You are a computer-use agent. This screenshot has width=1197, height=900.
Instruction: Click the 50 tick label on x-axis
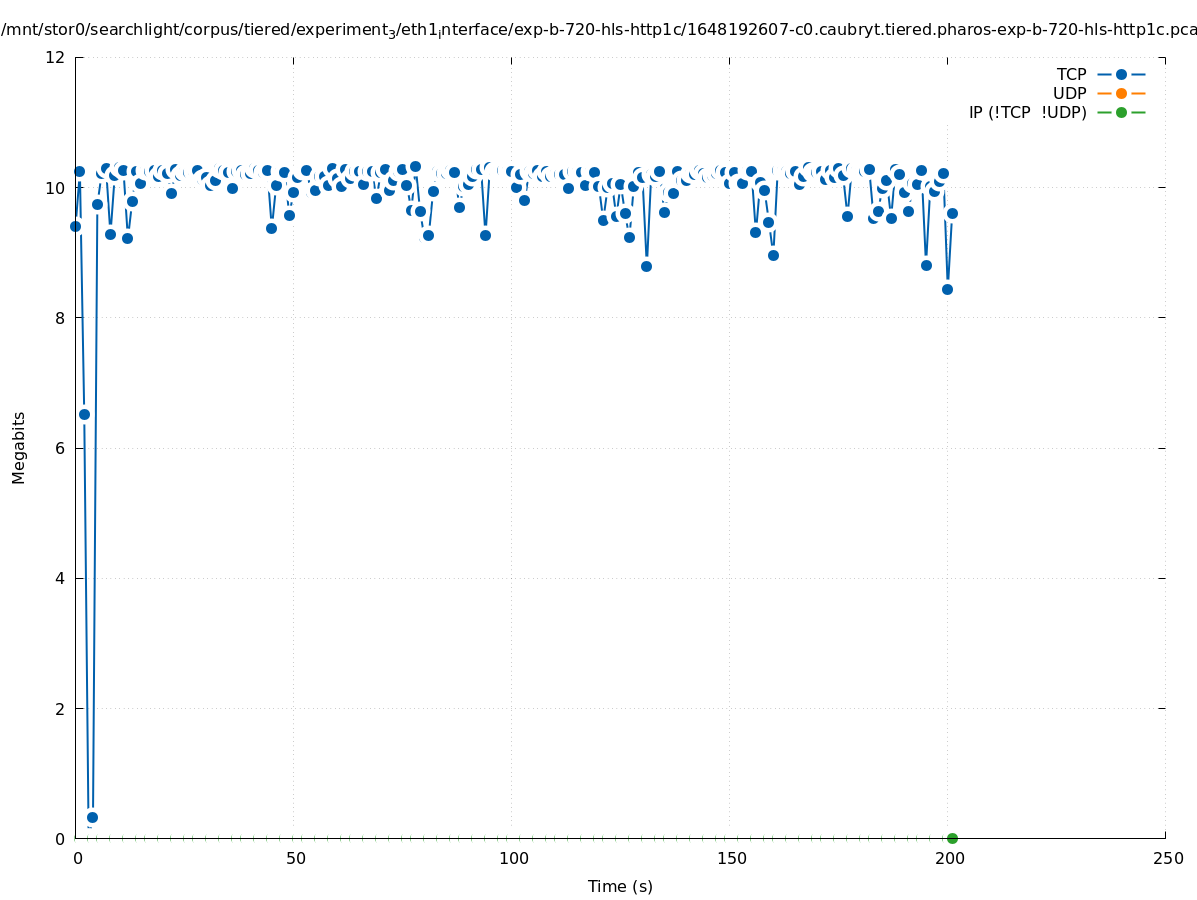click(x=294, y=858)
